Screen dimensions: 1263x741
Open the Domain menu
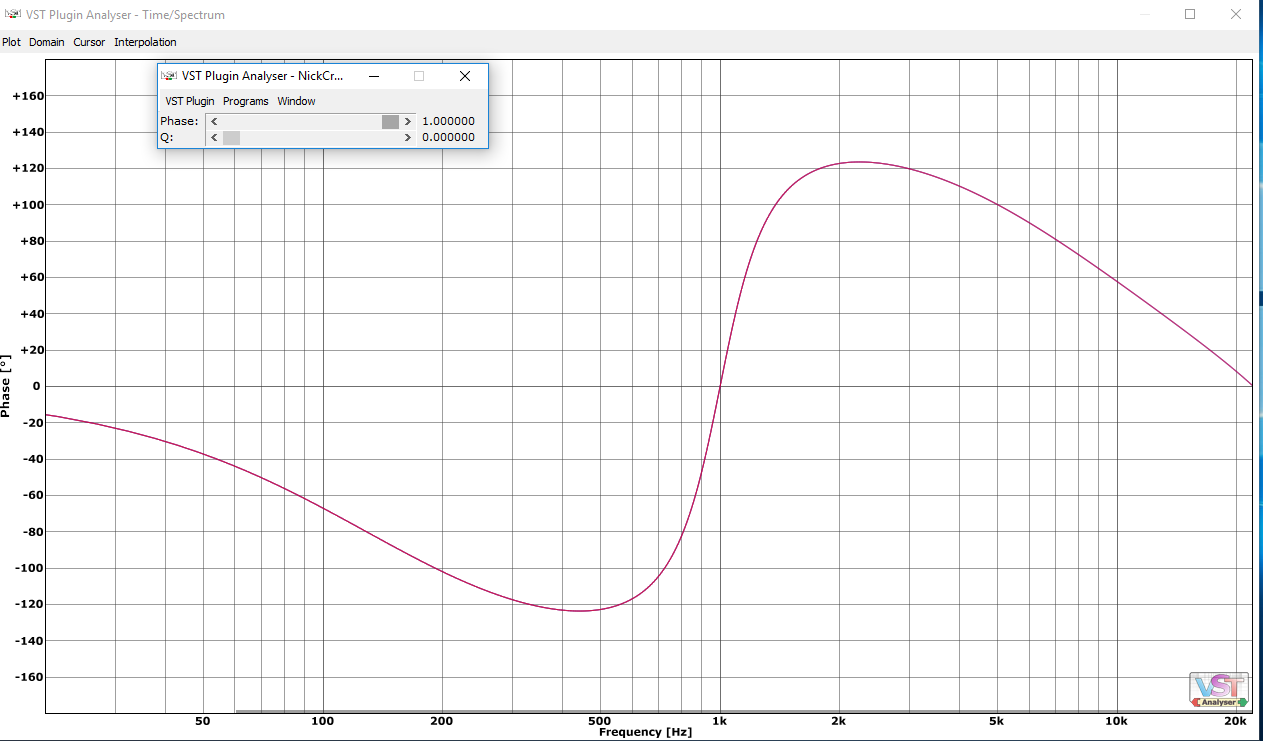[47, 42]
